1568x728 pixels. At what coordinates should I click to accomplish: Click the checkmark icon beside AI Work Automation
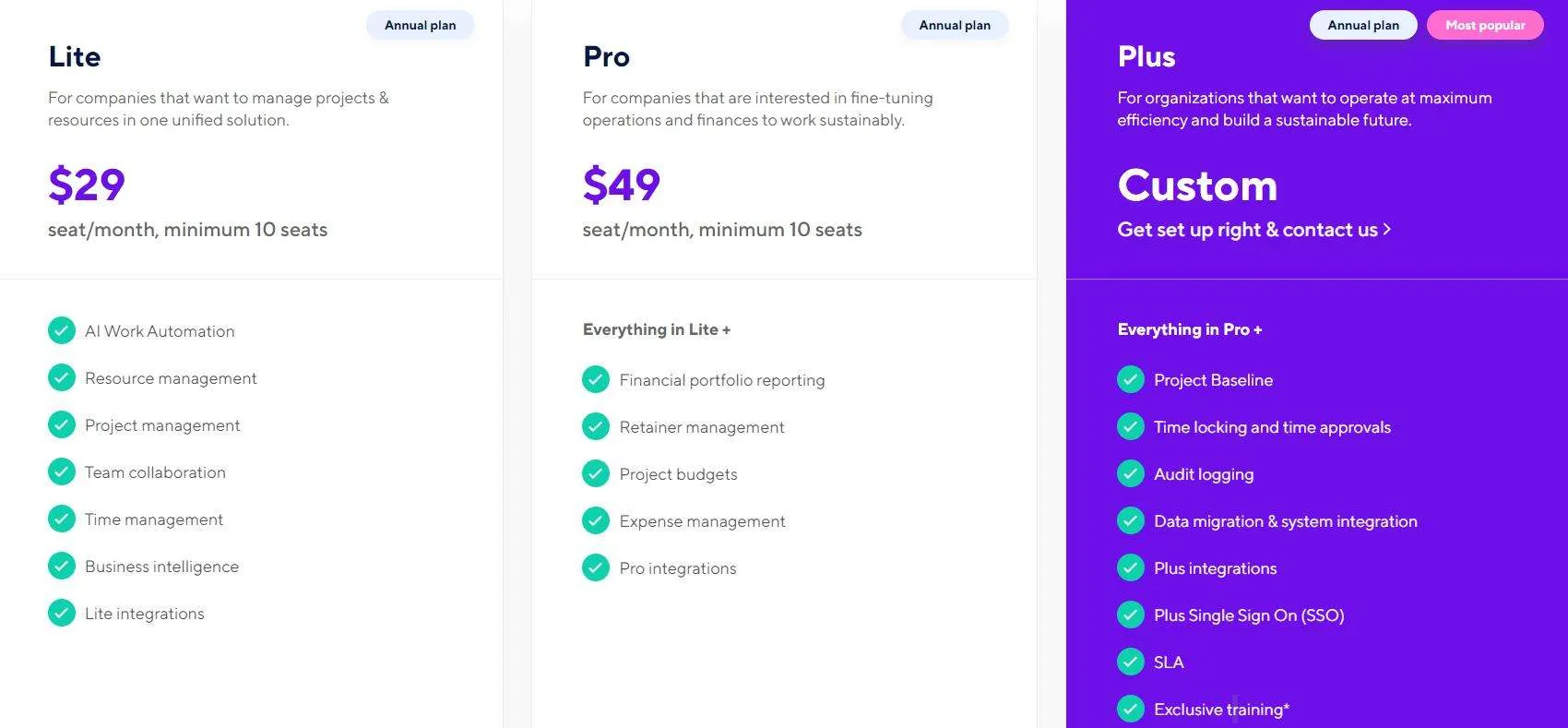click(62, 330)
